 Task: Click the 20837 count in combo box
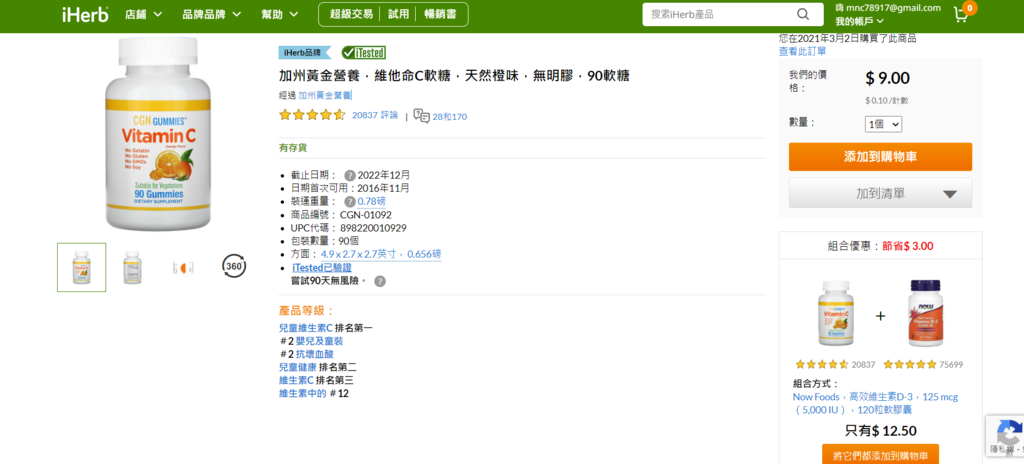[863, 365]
